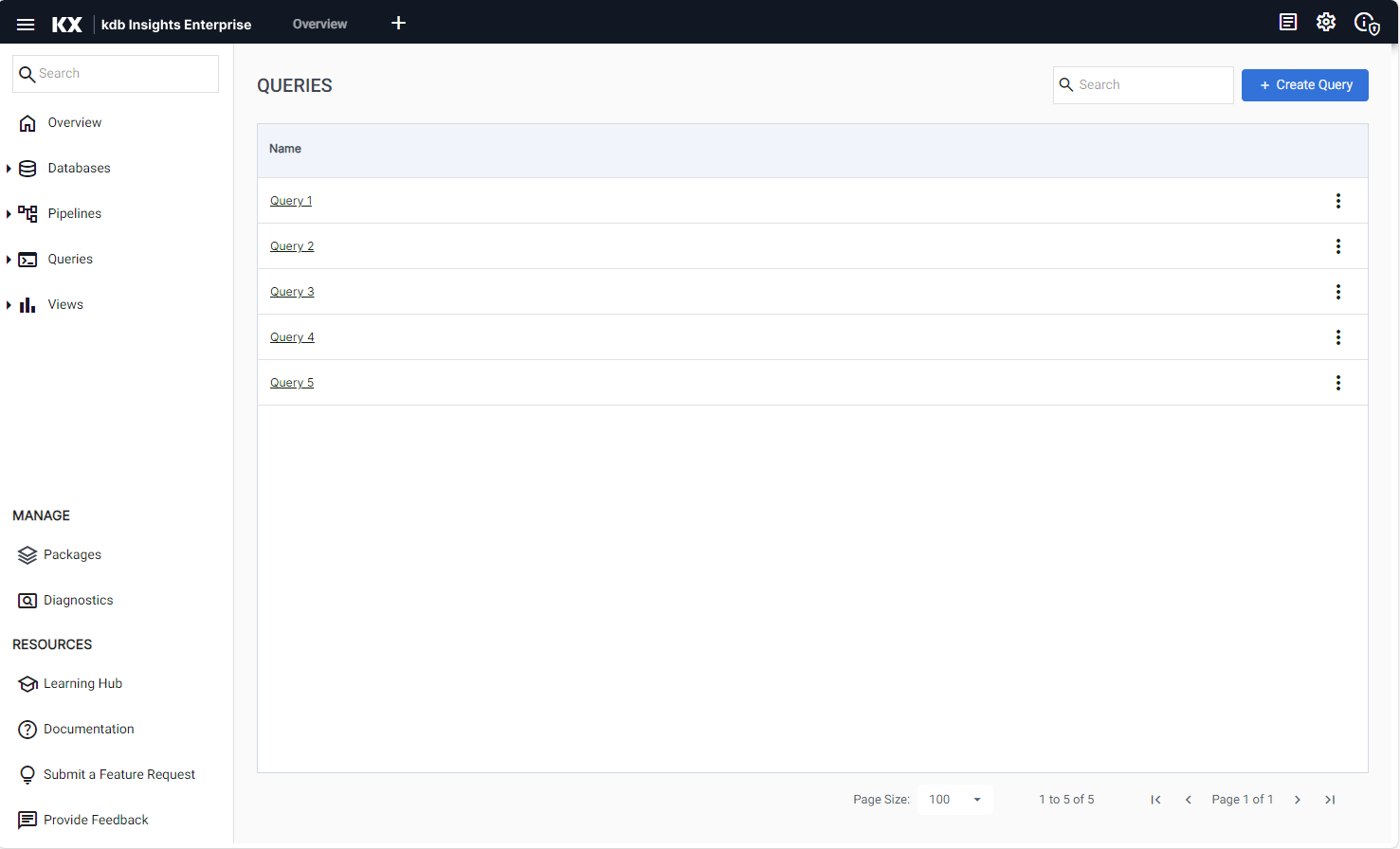Open the kebab menu for Query 1
The image size is (1400, 849).
coord(1337,201)
